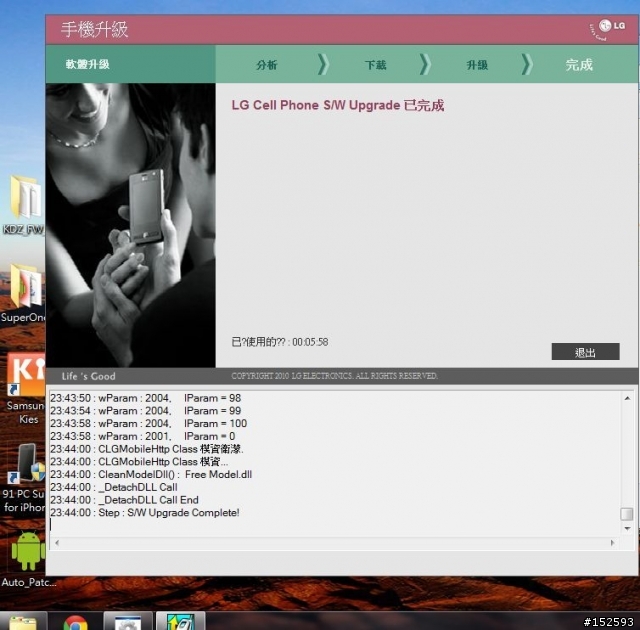Open the Auto_Patch Android icon
The width and height of the screenshot is (640, 630).
point(29,559)
